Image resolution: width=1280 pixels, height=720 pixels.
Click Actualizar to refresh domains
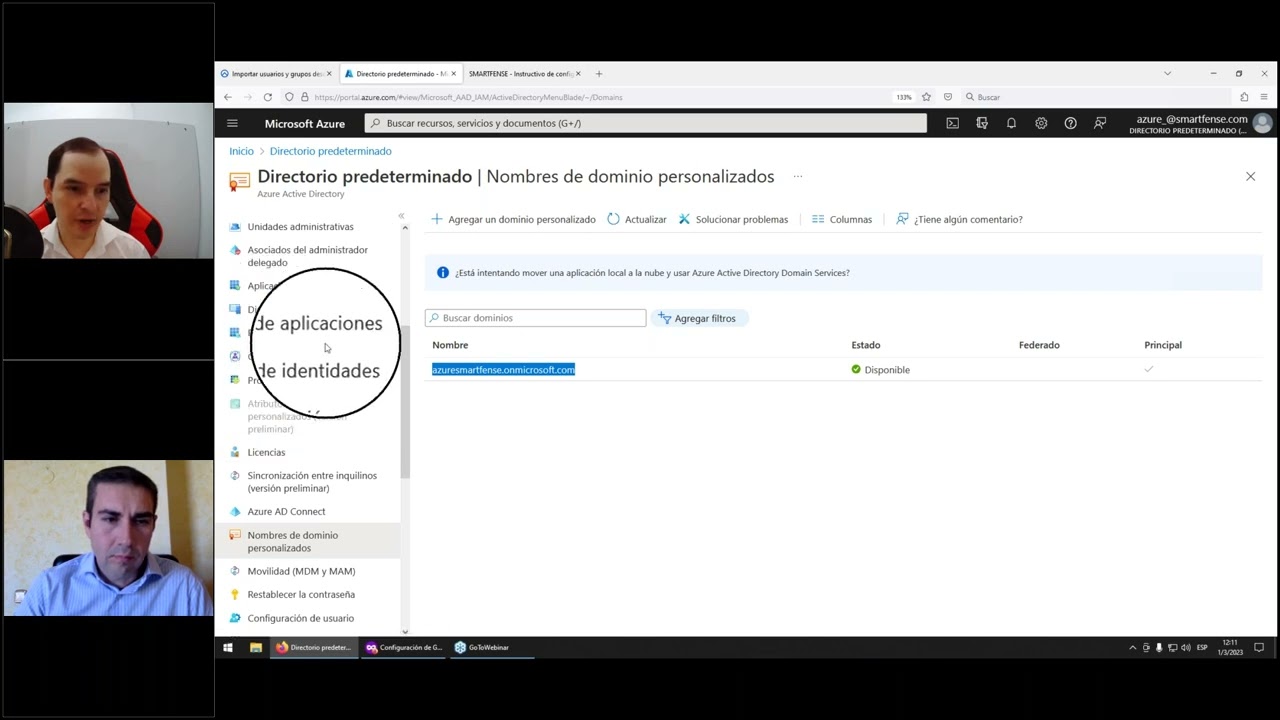click(x=637, y=219)
